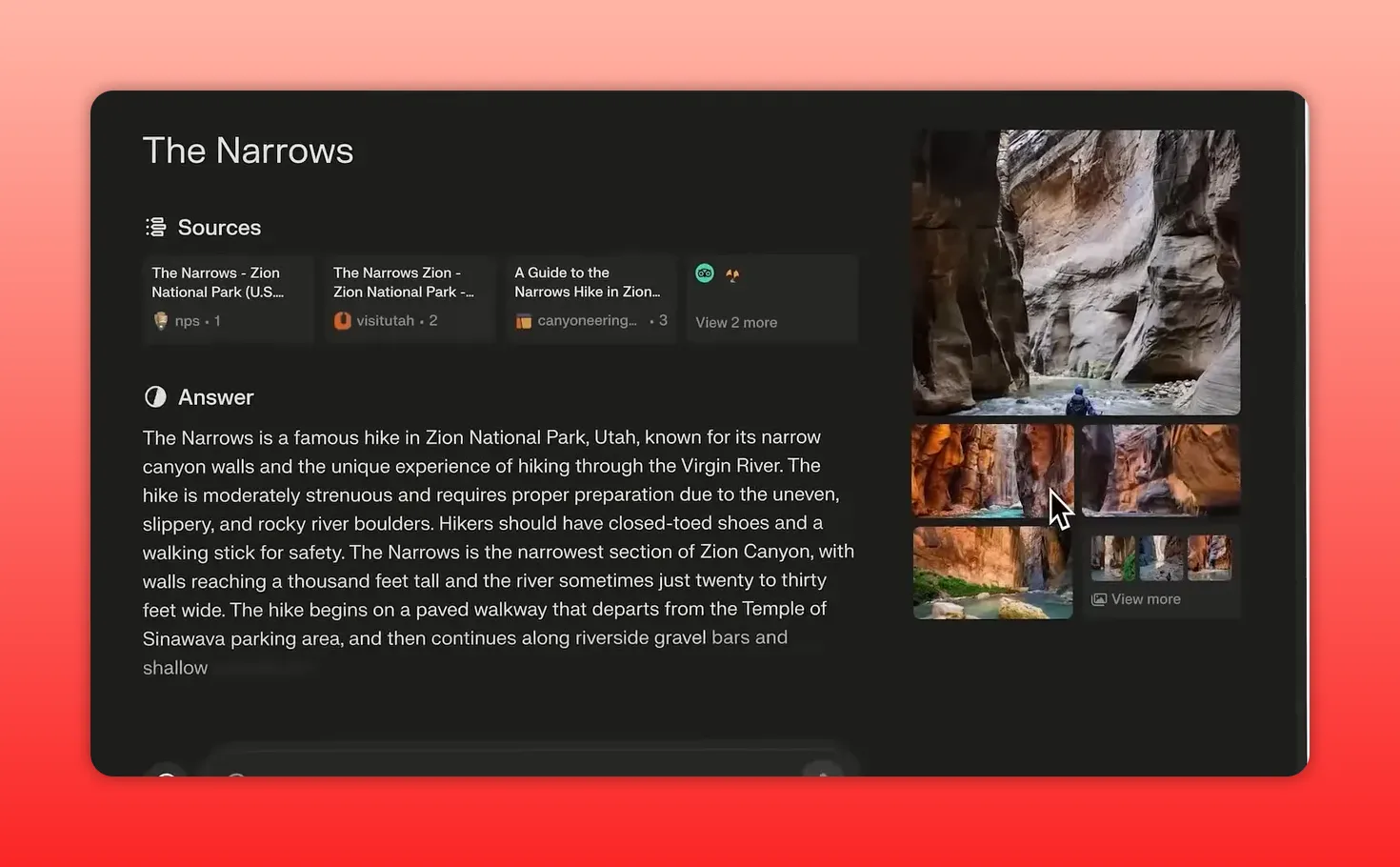Expand hidden sources with View 2 more
The image size is (1400, 867).
[735, 322]
